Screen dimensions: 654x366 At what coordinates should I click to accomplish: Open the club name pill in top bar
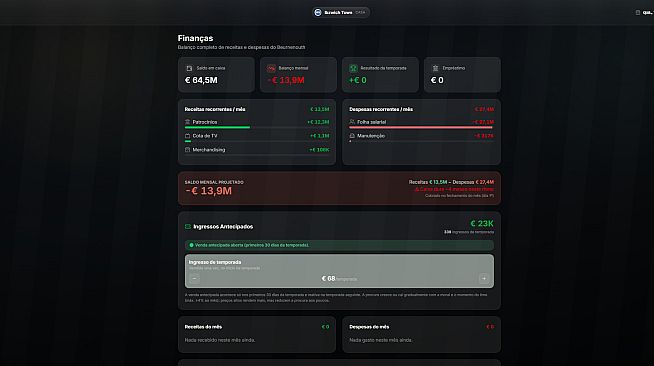(x=341, y=13)
